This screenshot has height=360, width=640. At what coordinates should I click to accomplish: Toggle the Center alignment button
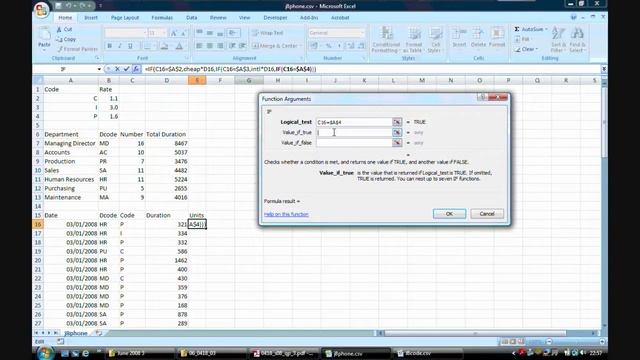209,46
